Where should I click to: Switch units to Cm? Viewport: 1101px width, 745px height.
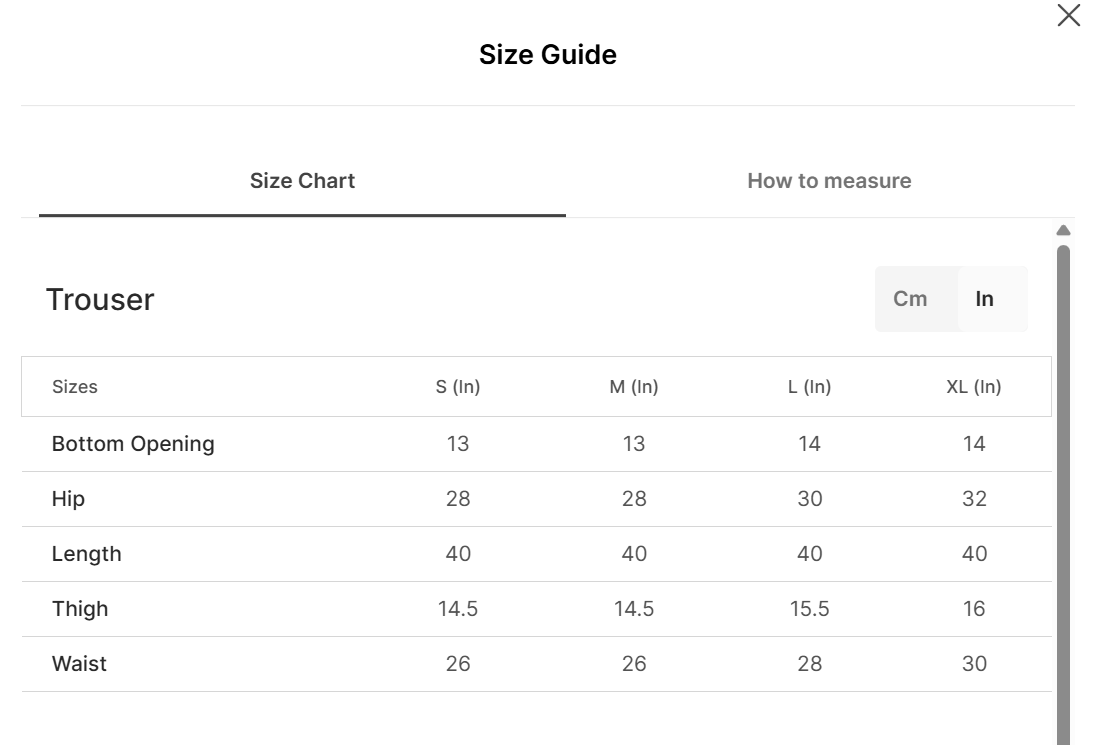point(910,299)
